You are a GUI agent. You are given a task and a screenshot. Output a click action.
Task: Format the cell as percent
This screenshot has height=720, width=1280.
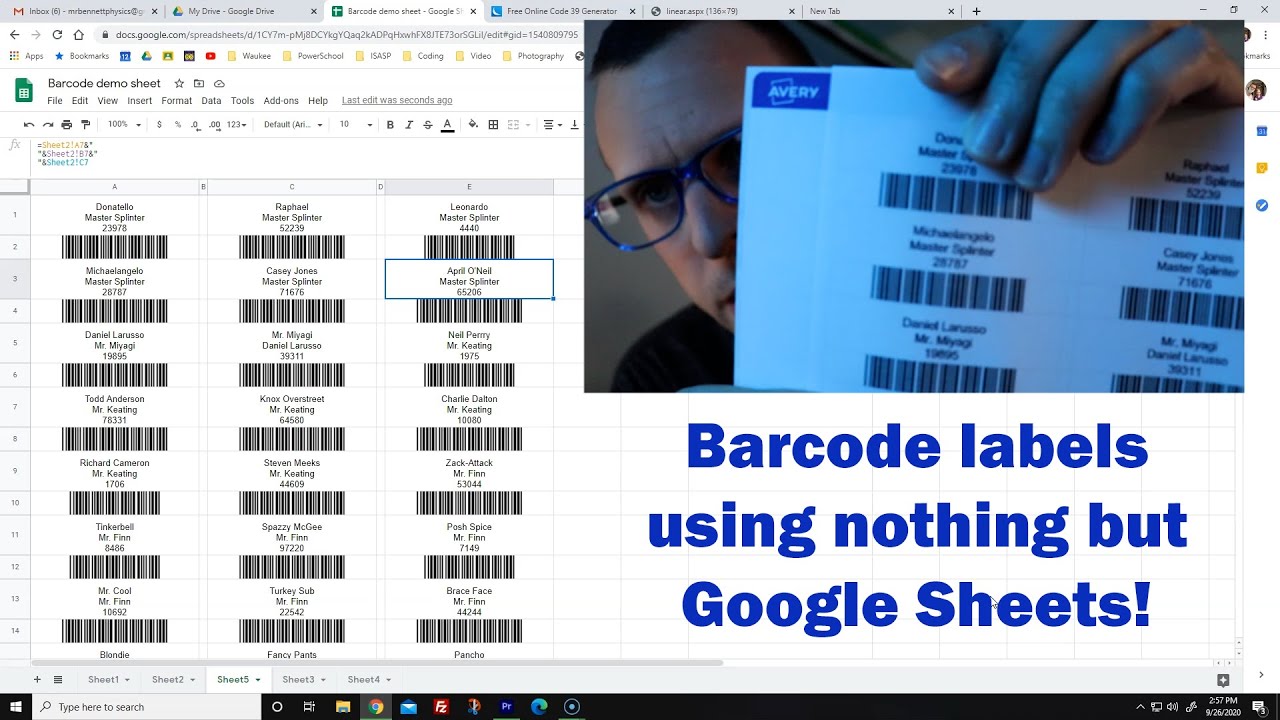pyautogui.click(x=178, y=125)
